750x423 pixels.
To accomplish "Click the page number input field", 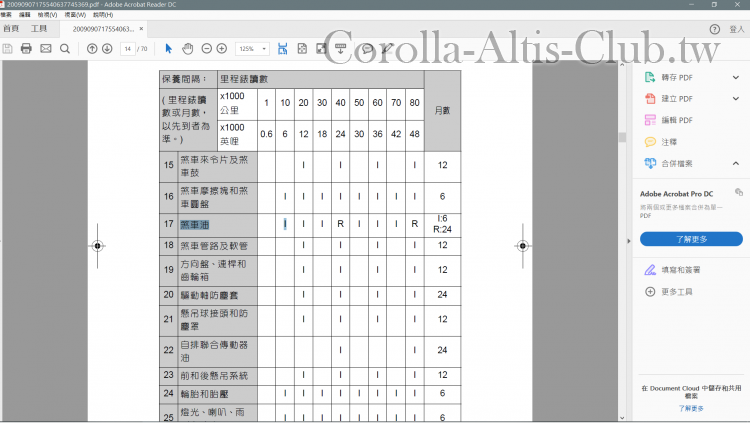I will click(x=129, y=48).
